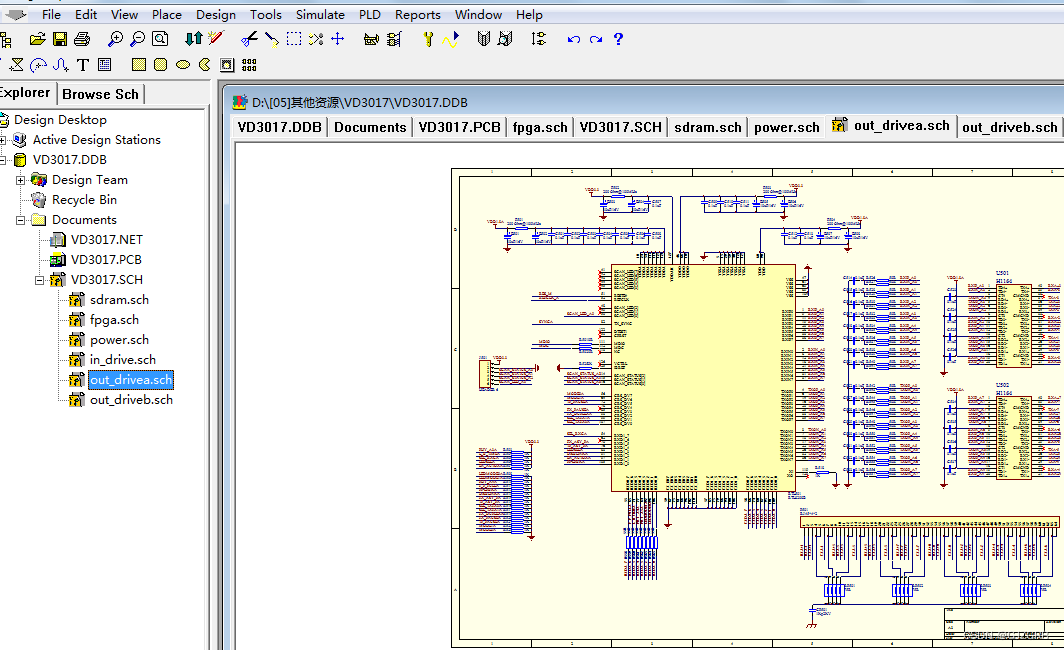Screen dimensions: 1064x650
Task: Open the Place menu
Action: [166, 14]
